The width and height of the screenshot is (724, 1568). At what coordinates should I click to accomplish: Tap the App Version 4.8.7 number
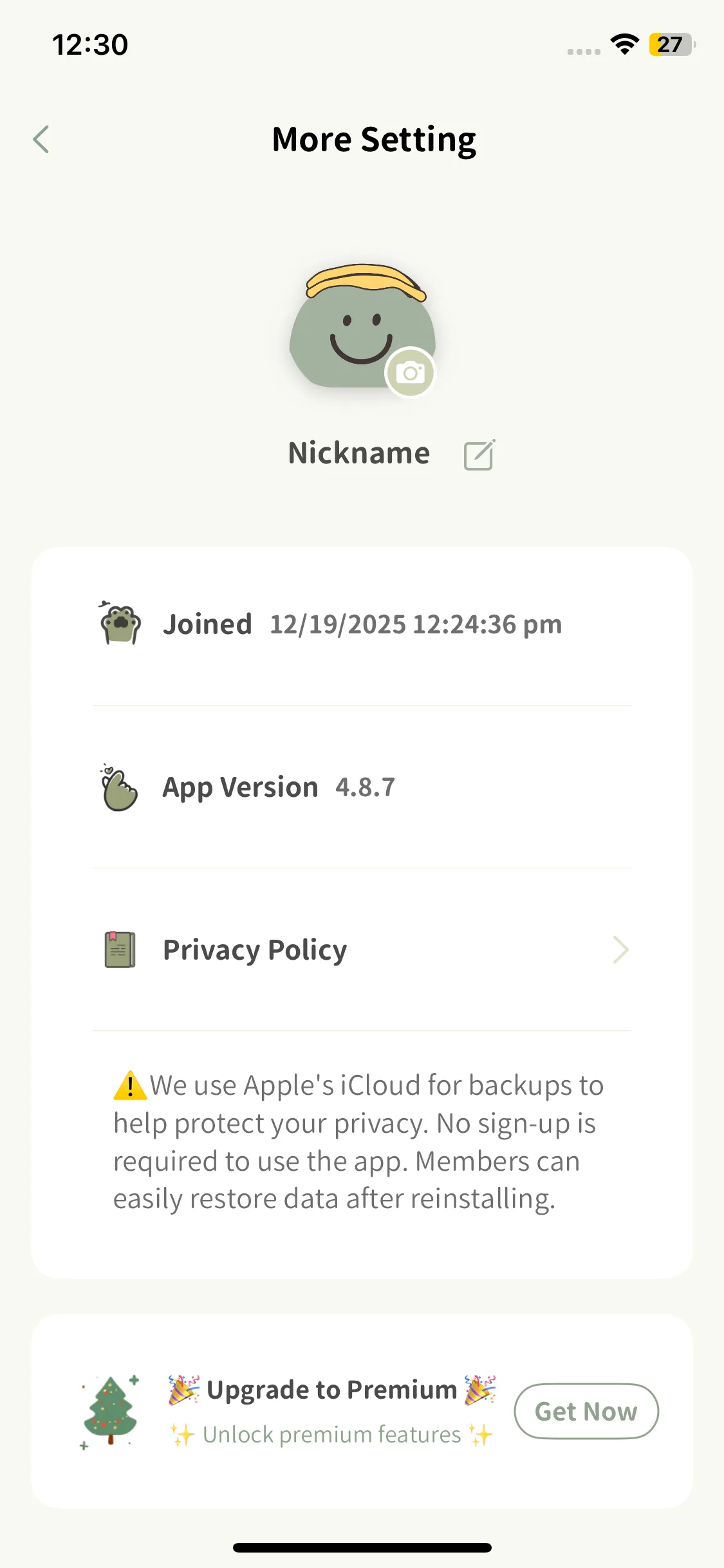pos(365,787)
